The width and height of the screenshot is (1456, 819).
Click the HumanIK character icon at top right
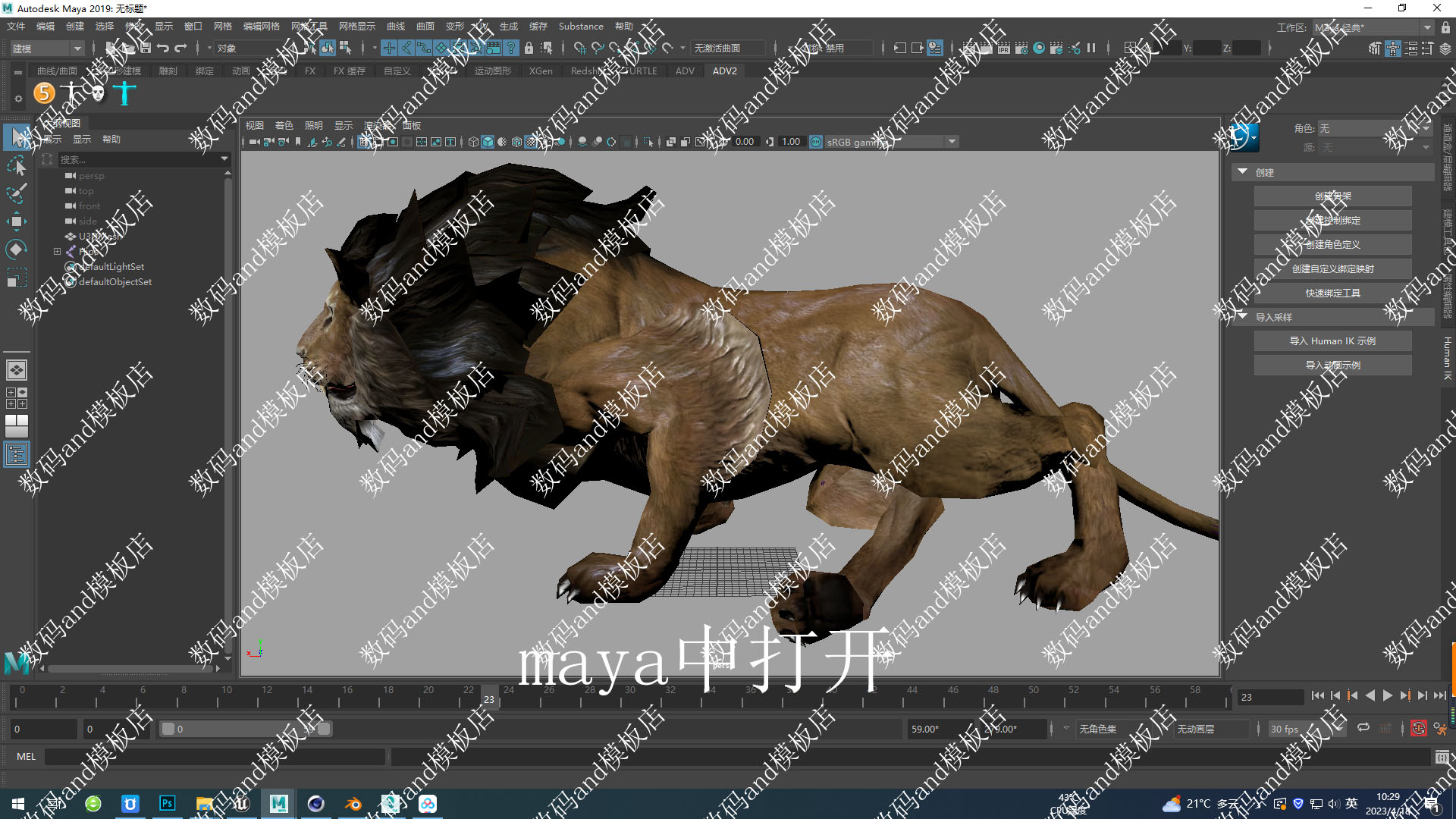coord(1393,49)
